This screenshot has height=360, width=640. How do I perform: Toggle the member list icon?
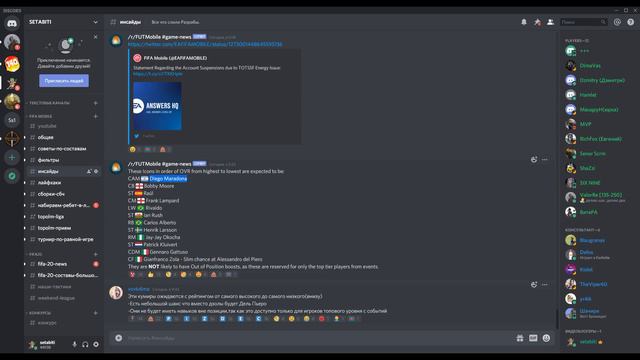coord(550,22)
